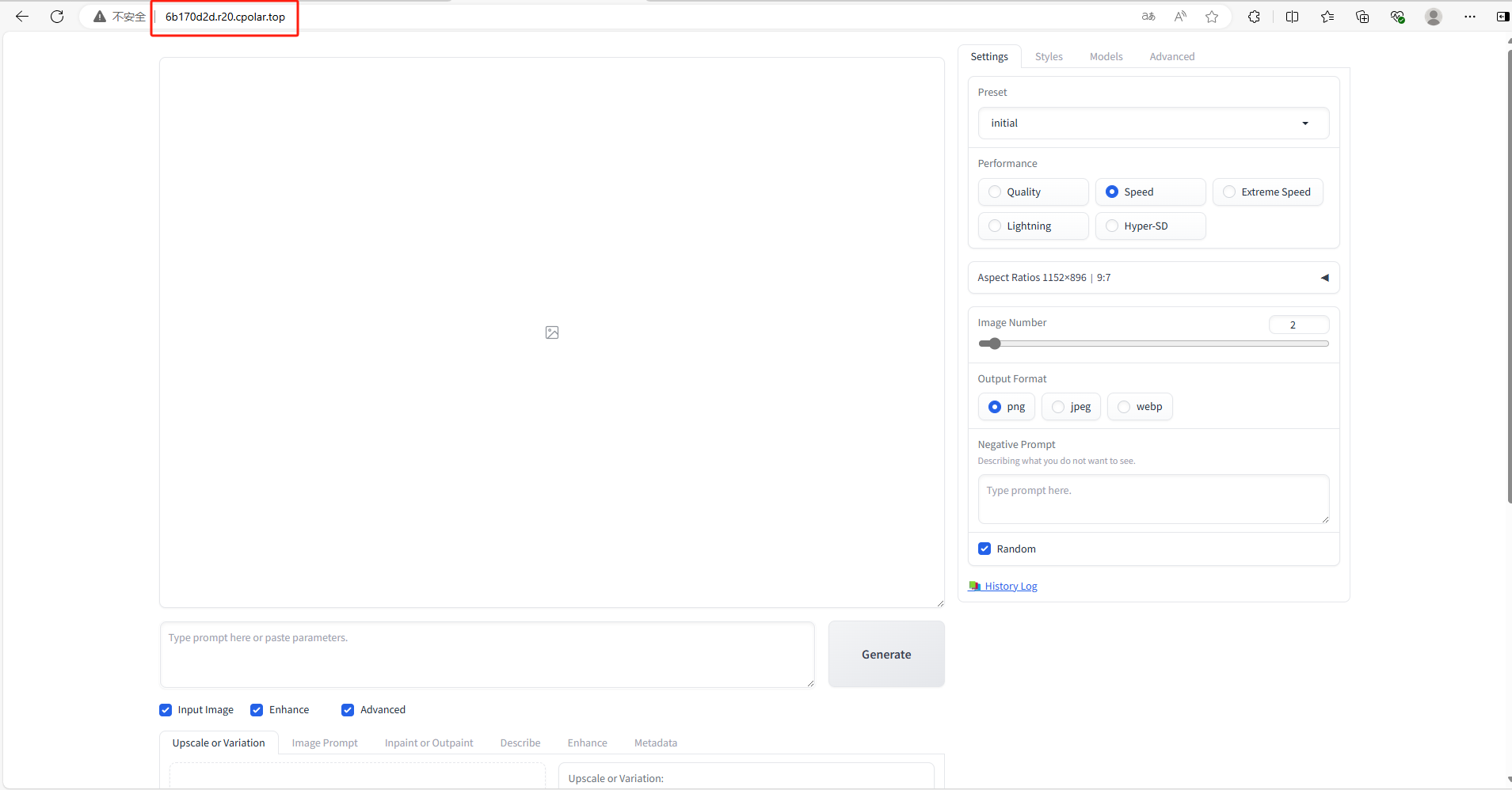Image resolution: width=1512 pixels, height=790 pixels.
Task: Open the Preset dropdown showing initial
Action: pyautogui.click(x=1153, y=123)
